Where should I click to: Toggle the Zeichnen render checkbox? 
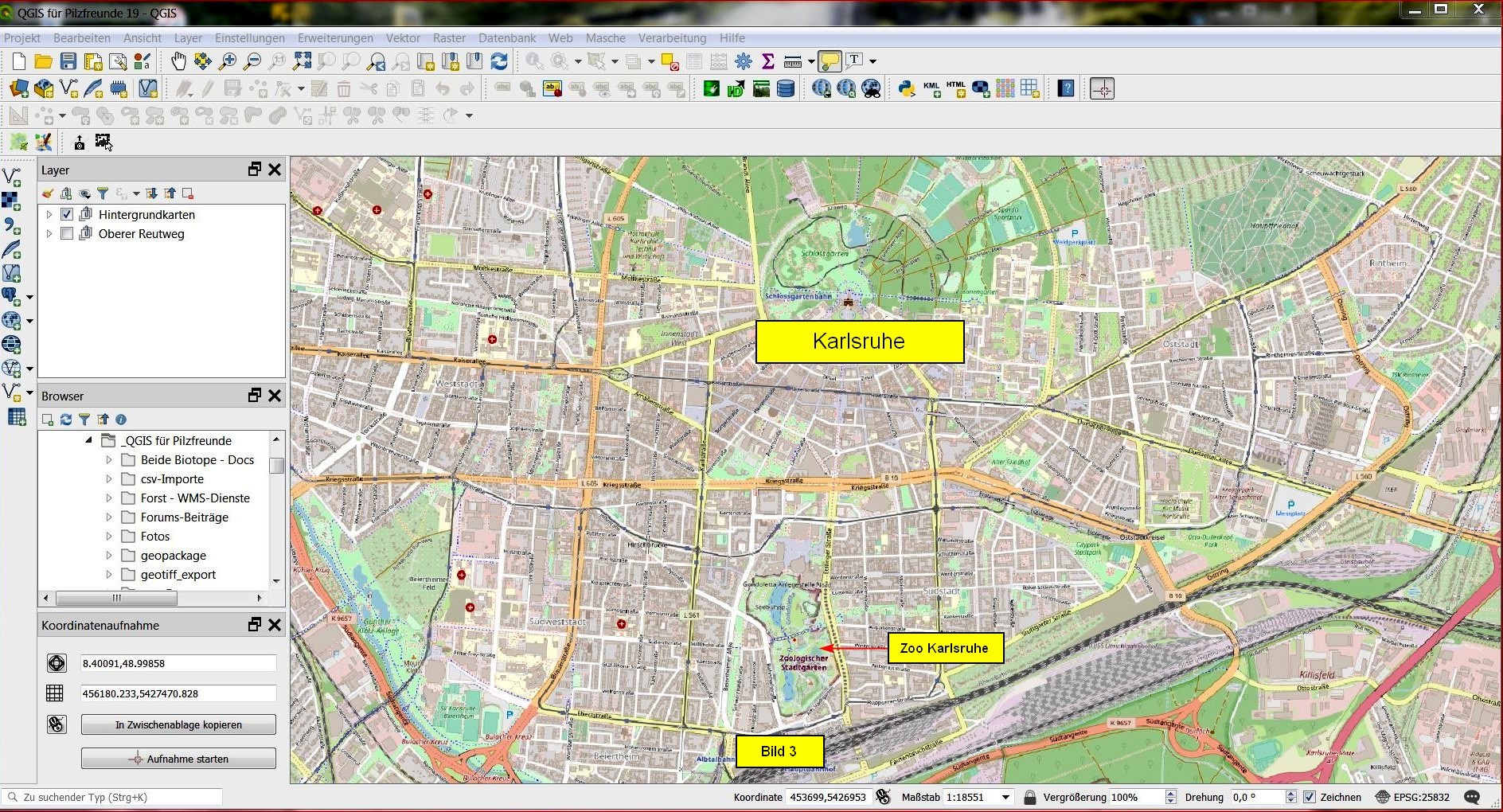pyautogui.click(x=1310, y=797)
